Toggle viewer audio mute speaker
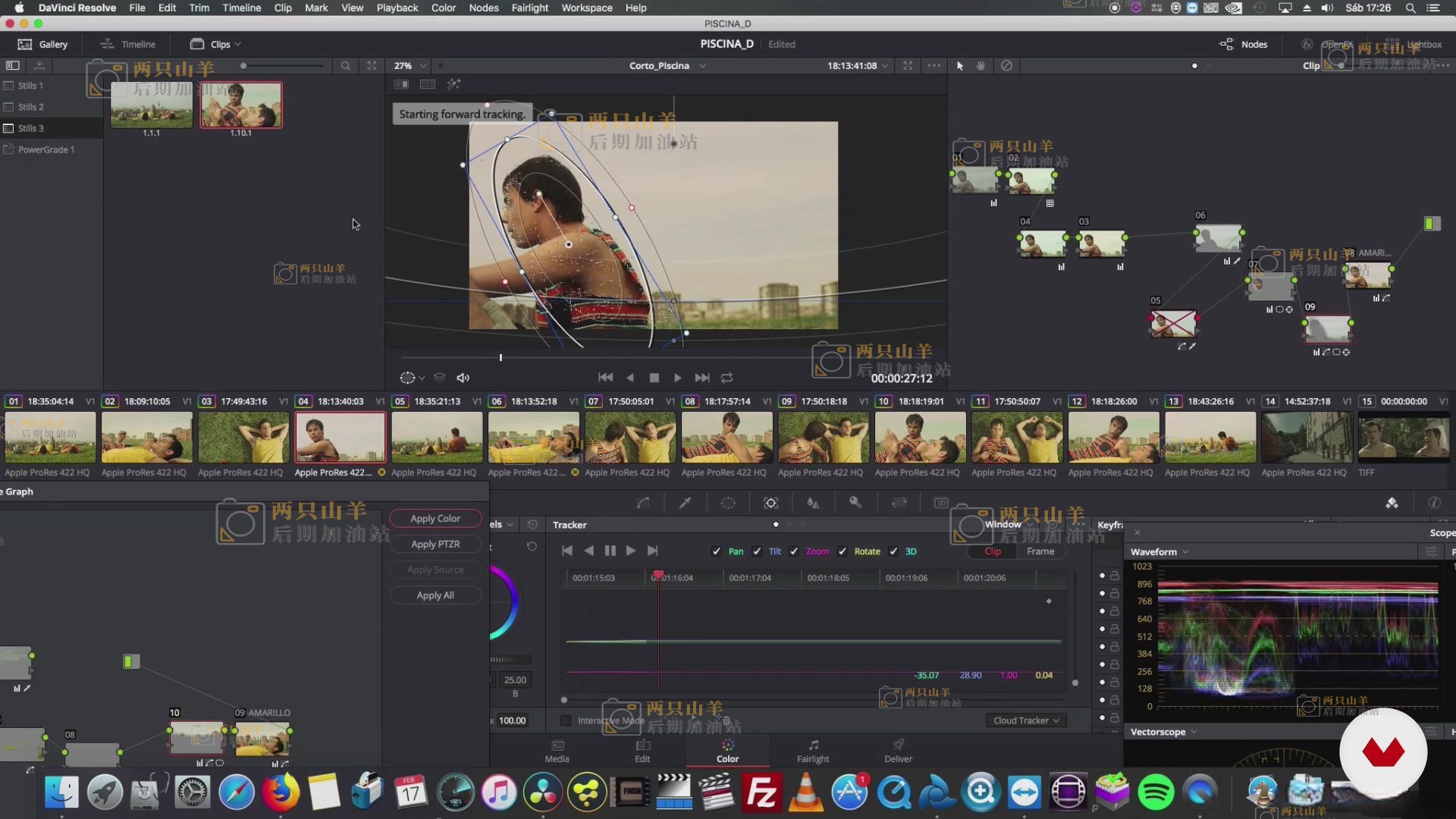 coord(463,378)
